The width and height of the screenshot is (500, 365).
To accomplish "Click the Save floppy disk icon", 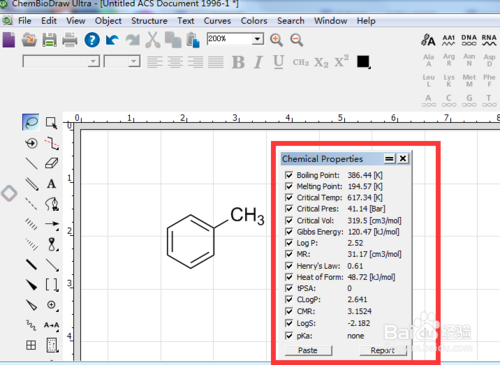I will (x=49, y=40).
